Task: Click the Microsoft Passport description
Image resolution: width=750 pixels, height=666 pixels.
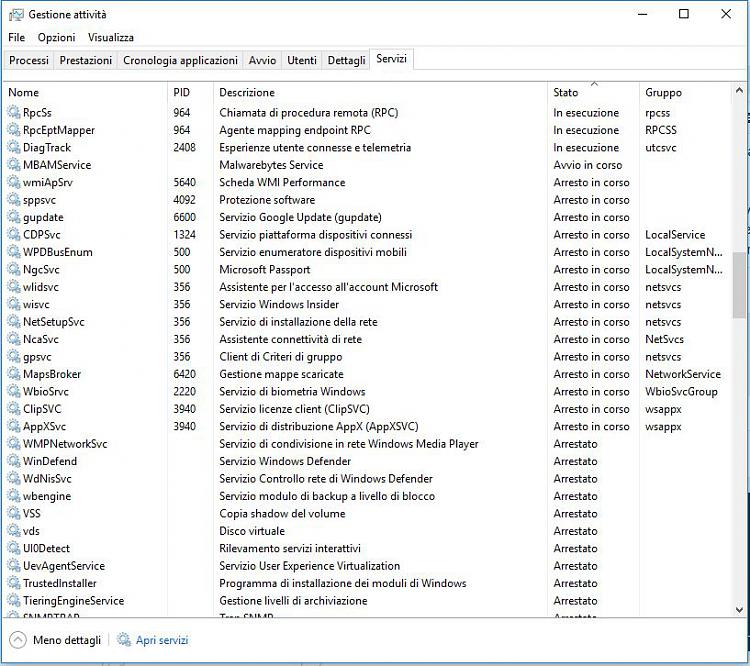Action: click(265, 269)
